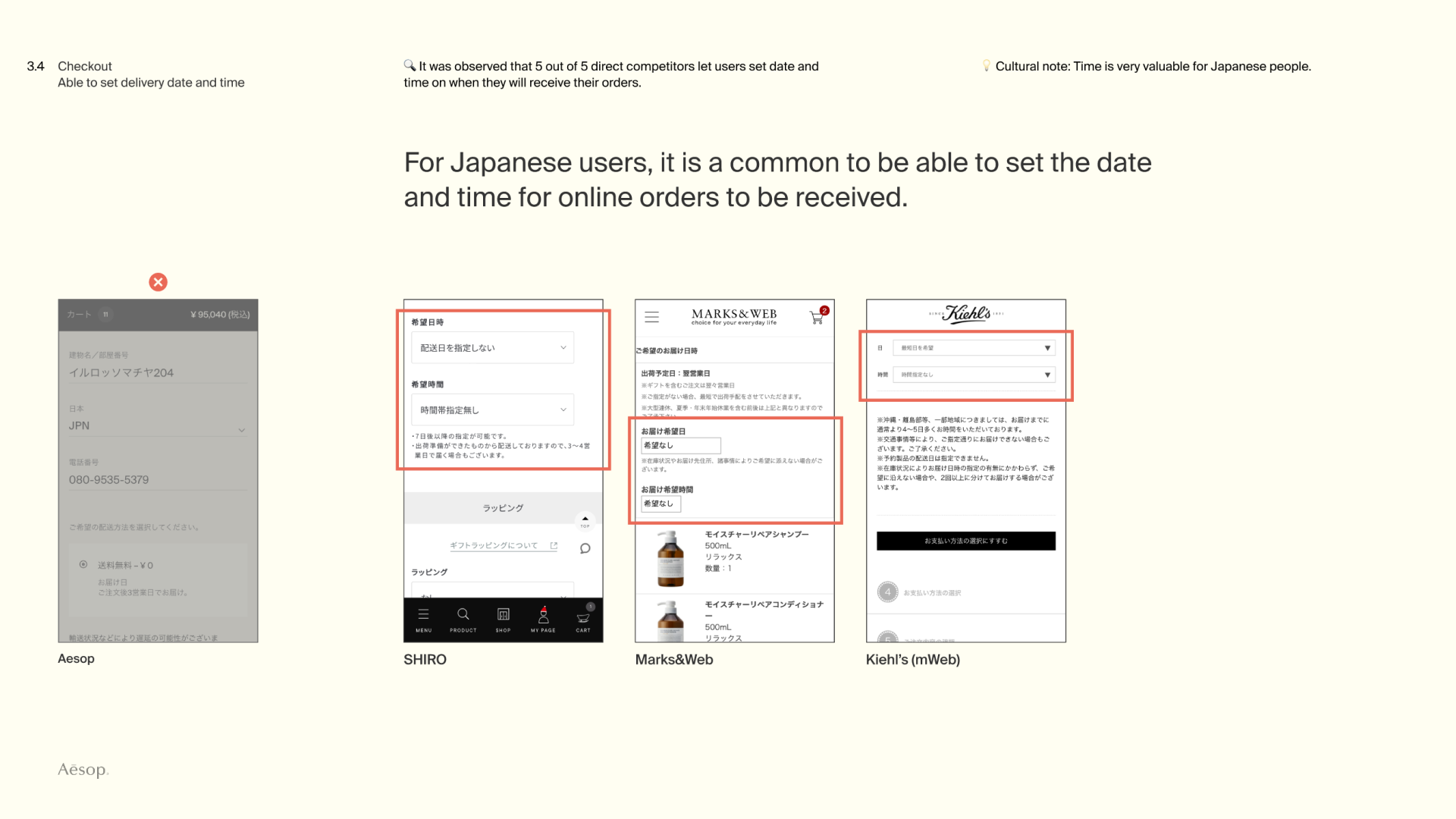1456x819 pixels.
Task: Expand SHIRO 時間帯指定無し time dropdown
Action: 492,410
